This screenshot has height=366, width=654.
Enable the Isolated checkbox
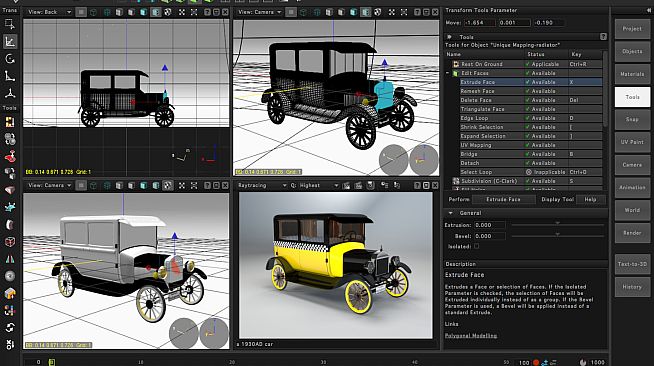pyautogui.click(x=476, y=246)
